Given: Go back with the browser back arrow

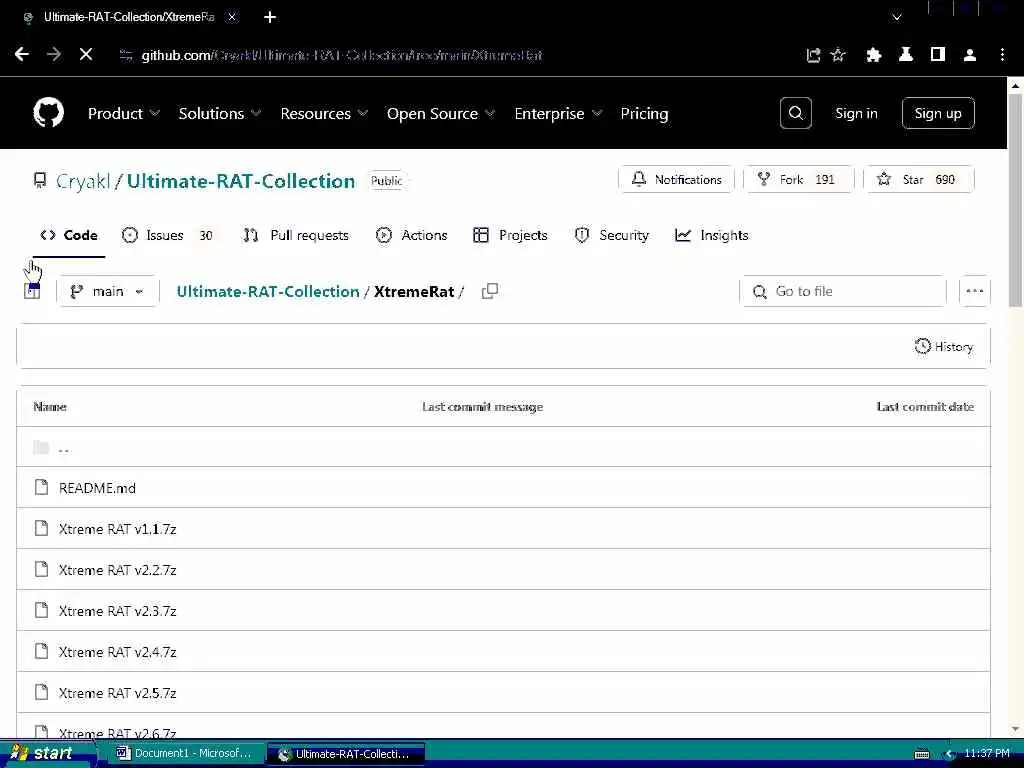Looking at the screenshot, I should coord(22,55).
